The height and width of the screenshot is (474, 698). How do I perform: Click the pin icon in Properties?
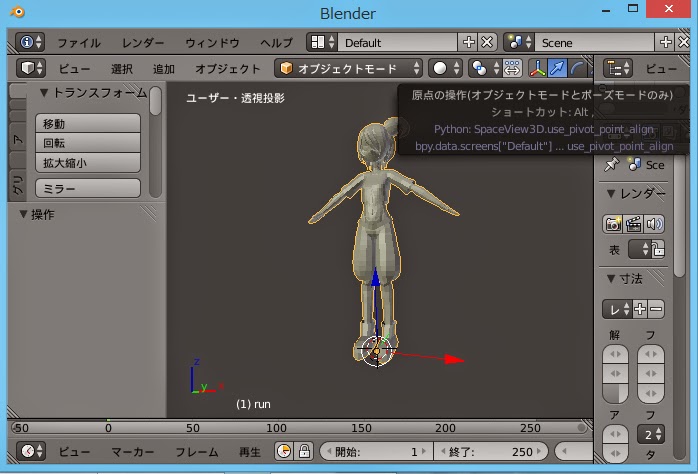[611, 165]
